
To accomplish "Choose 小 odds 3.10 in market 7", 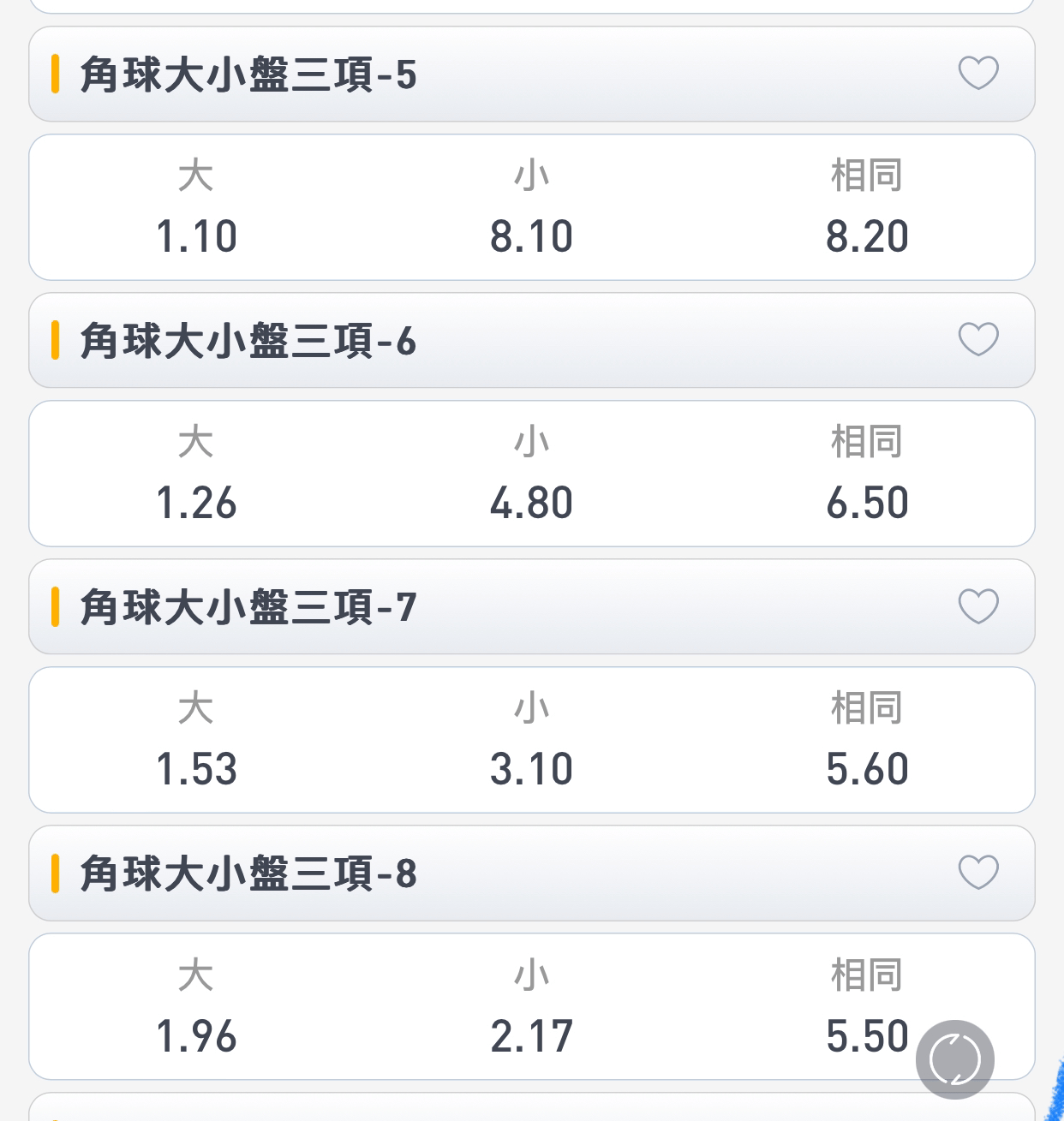I will pos(532,740).
